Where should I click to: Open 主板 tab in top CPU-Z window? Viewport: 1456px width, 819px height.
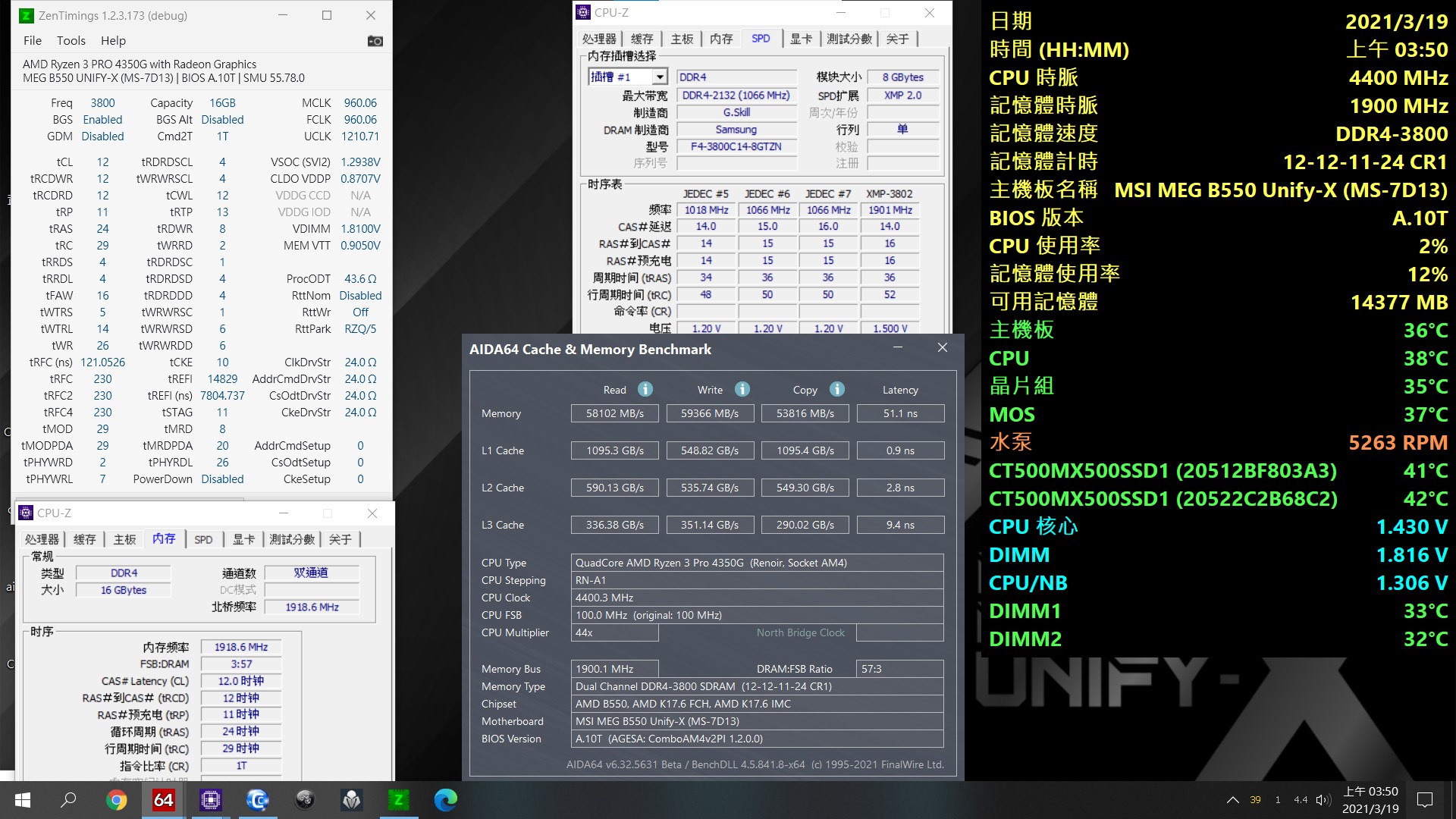[x=682, y=39]
